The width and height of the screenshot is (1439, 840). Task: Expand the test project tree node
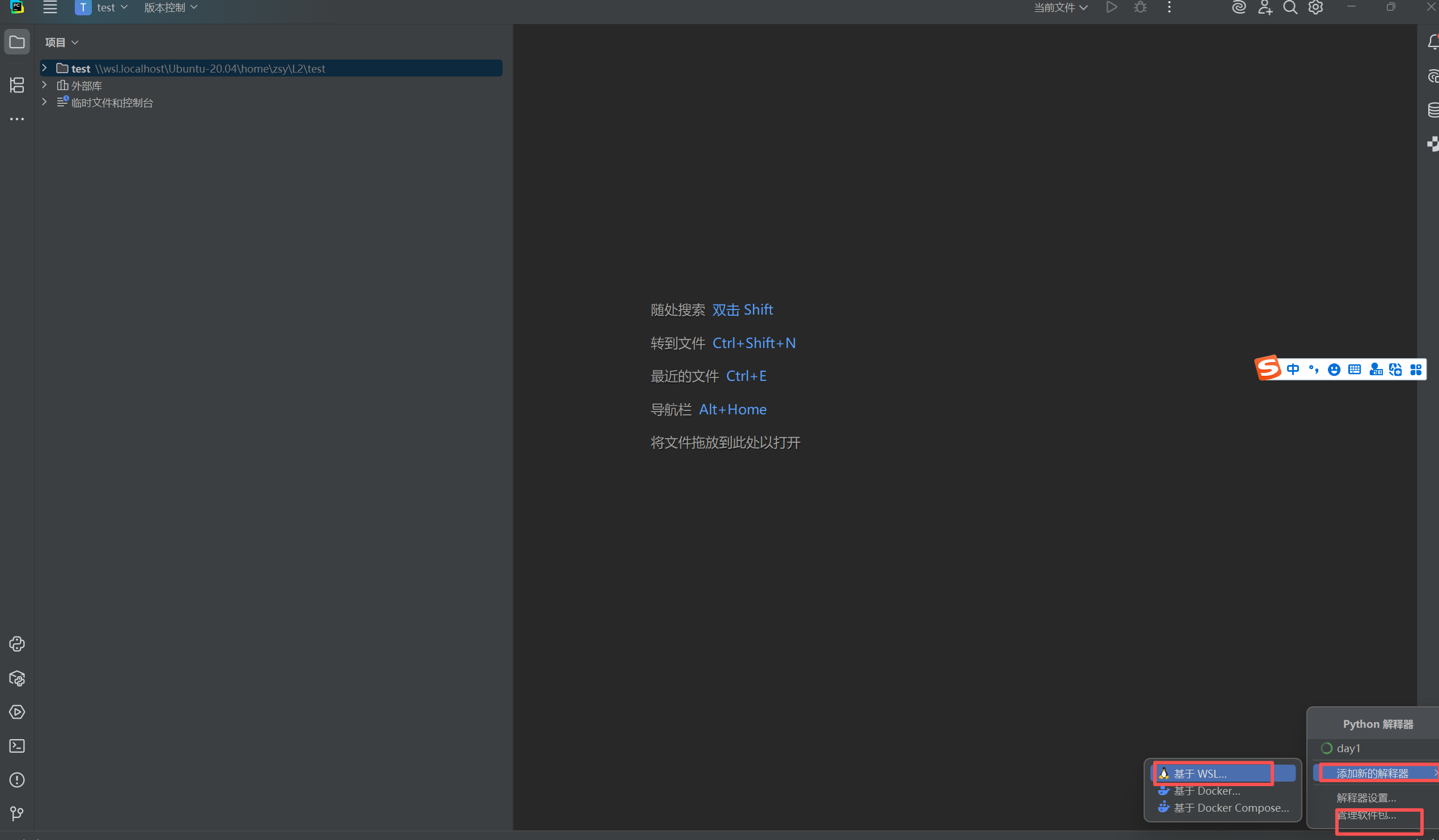point(44,67)
